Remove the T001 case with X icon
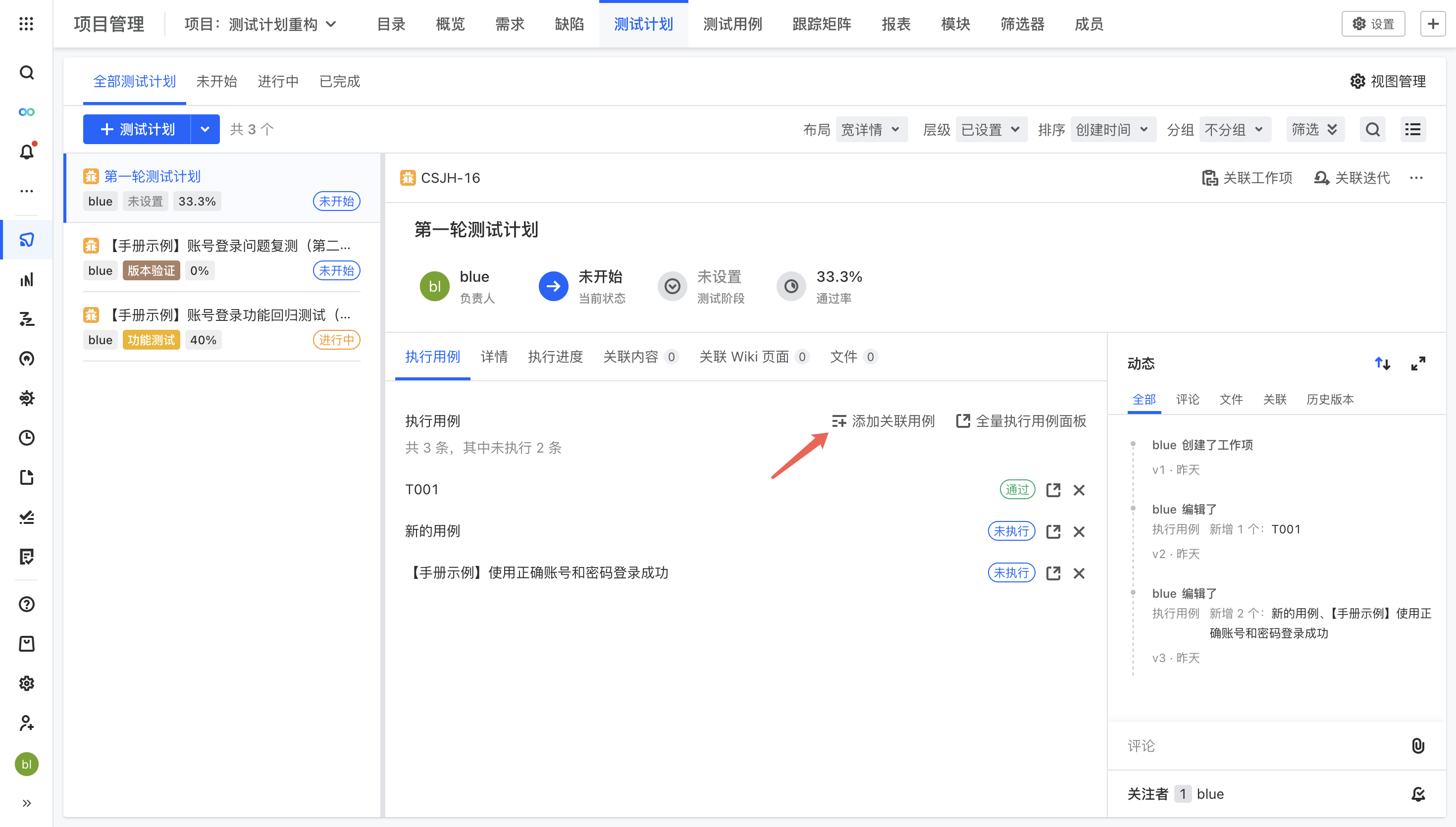Image resolution: width=1456 pixels, height=827 pixels. tap(1079, 490)
